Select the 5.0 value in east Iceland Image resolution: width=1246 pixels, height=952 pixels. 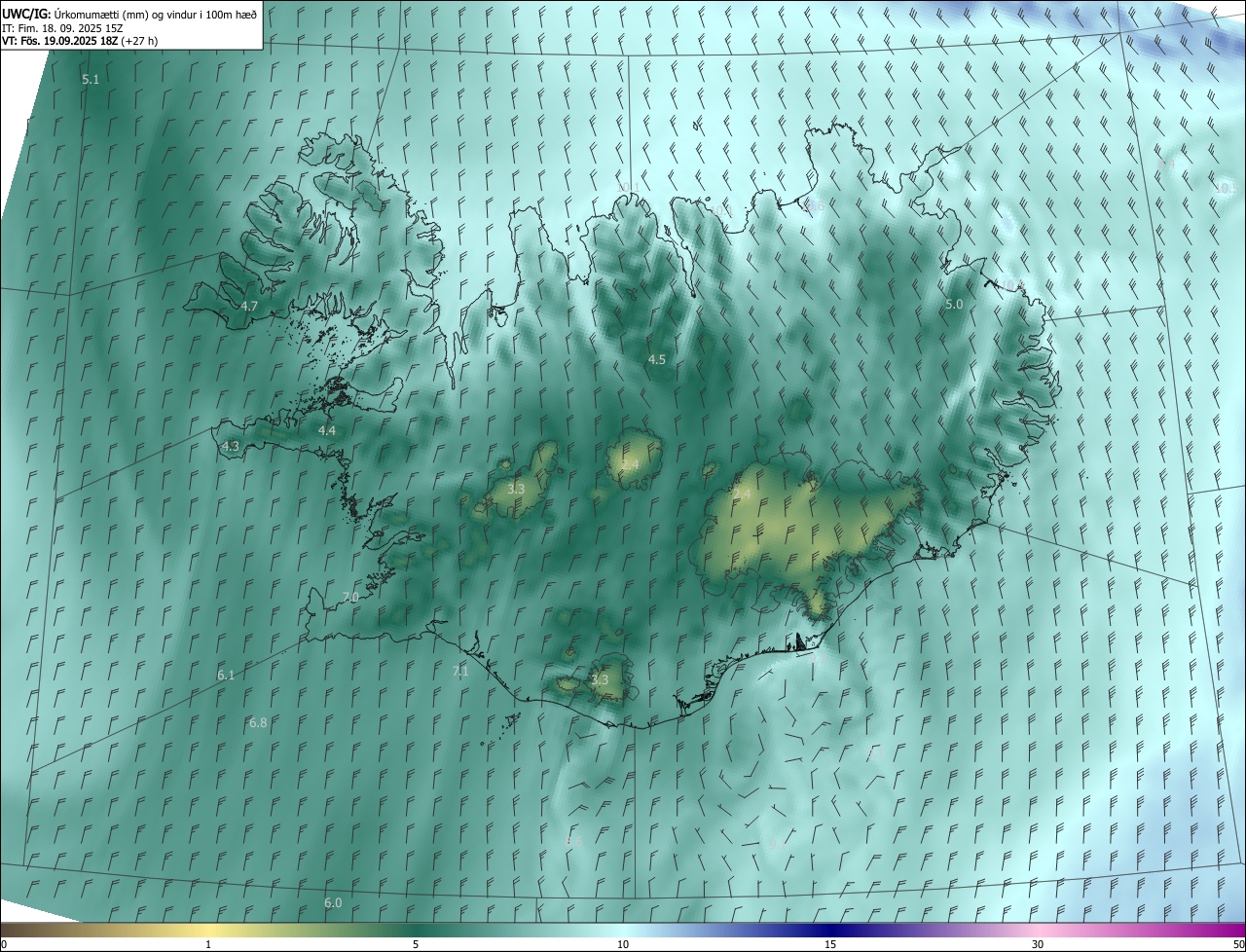click(x=954, y=305)
